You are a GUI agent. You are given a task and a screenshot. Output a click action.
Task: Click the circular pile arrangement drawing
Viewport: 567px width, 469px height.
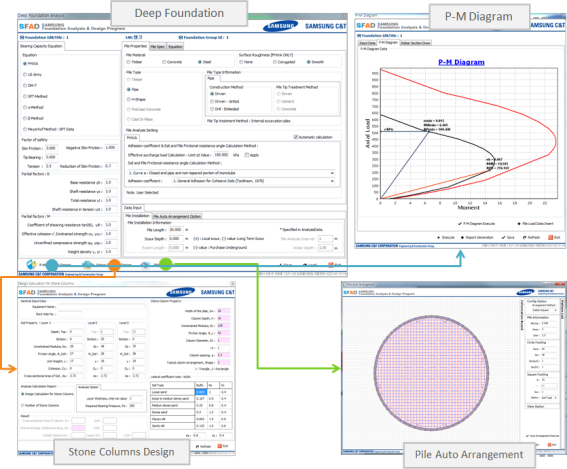tap(431, 373)
